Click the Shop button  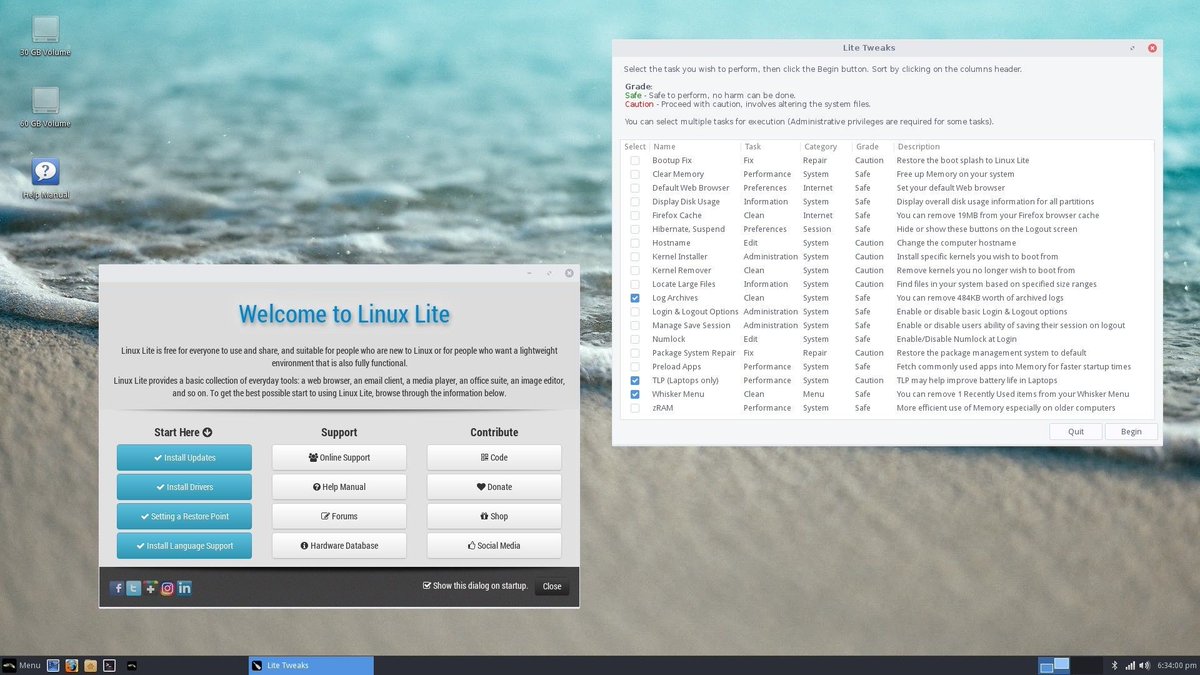click(x=494, y=516)
